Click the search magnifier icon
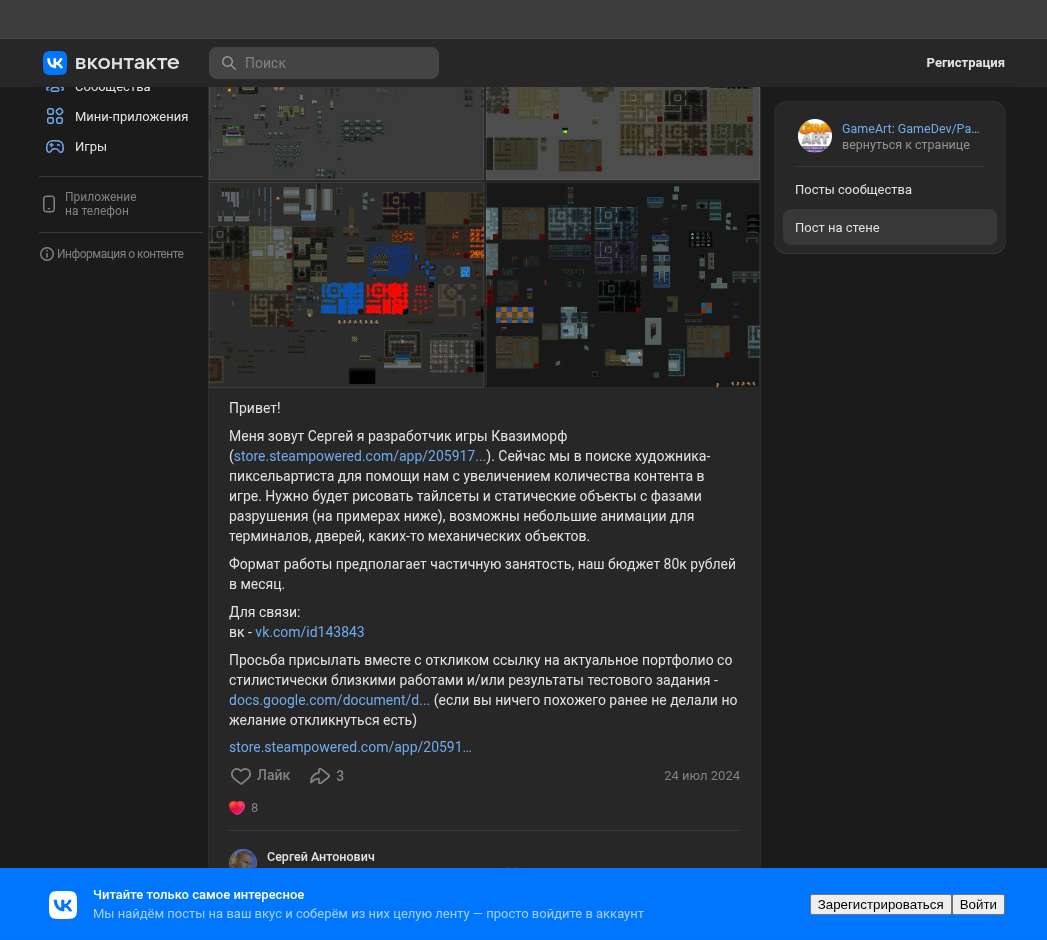The image size is (1047, 940). (228, 63)
